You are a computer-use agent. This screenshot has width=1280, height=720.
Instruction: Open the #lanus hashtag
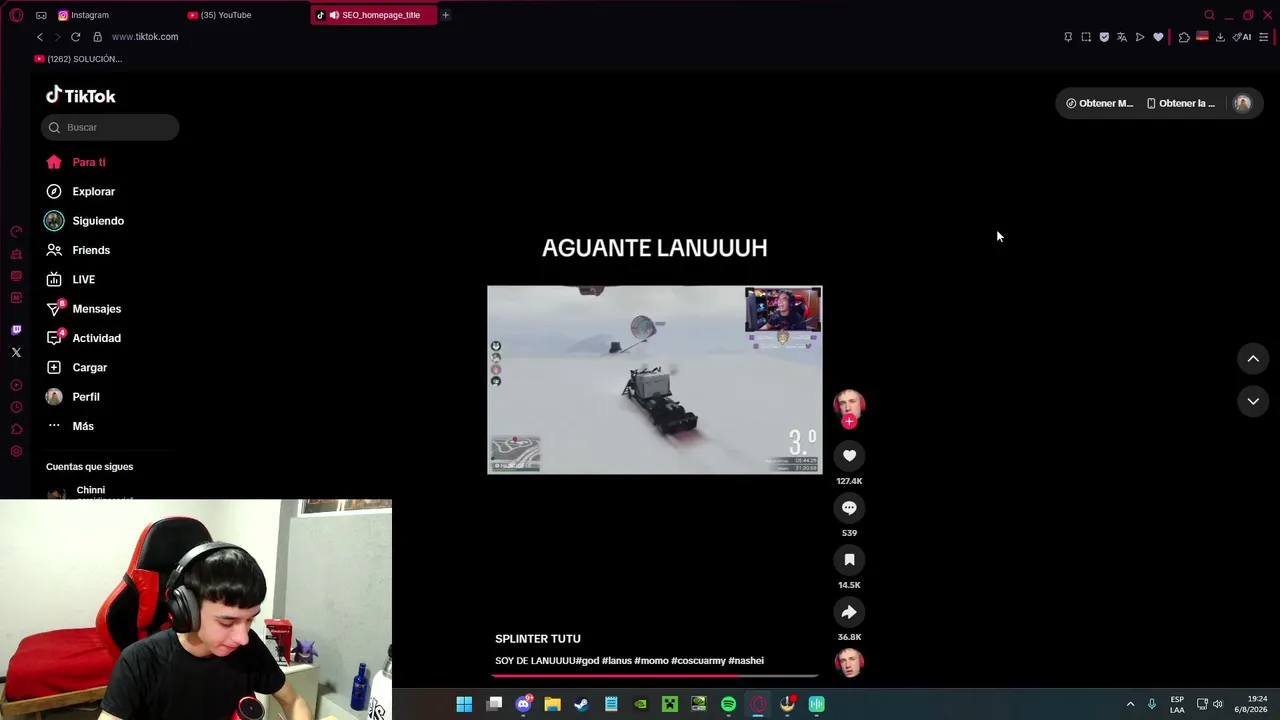click(x=616, y=661)
